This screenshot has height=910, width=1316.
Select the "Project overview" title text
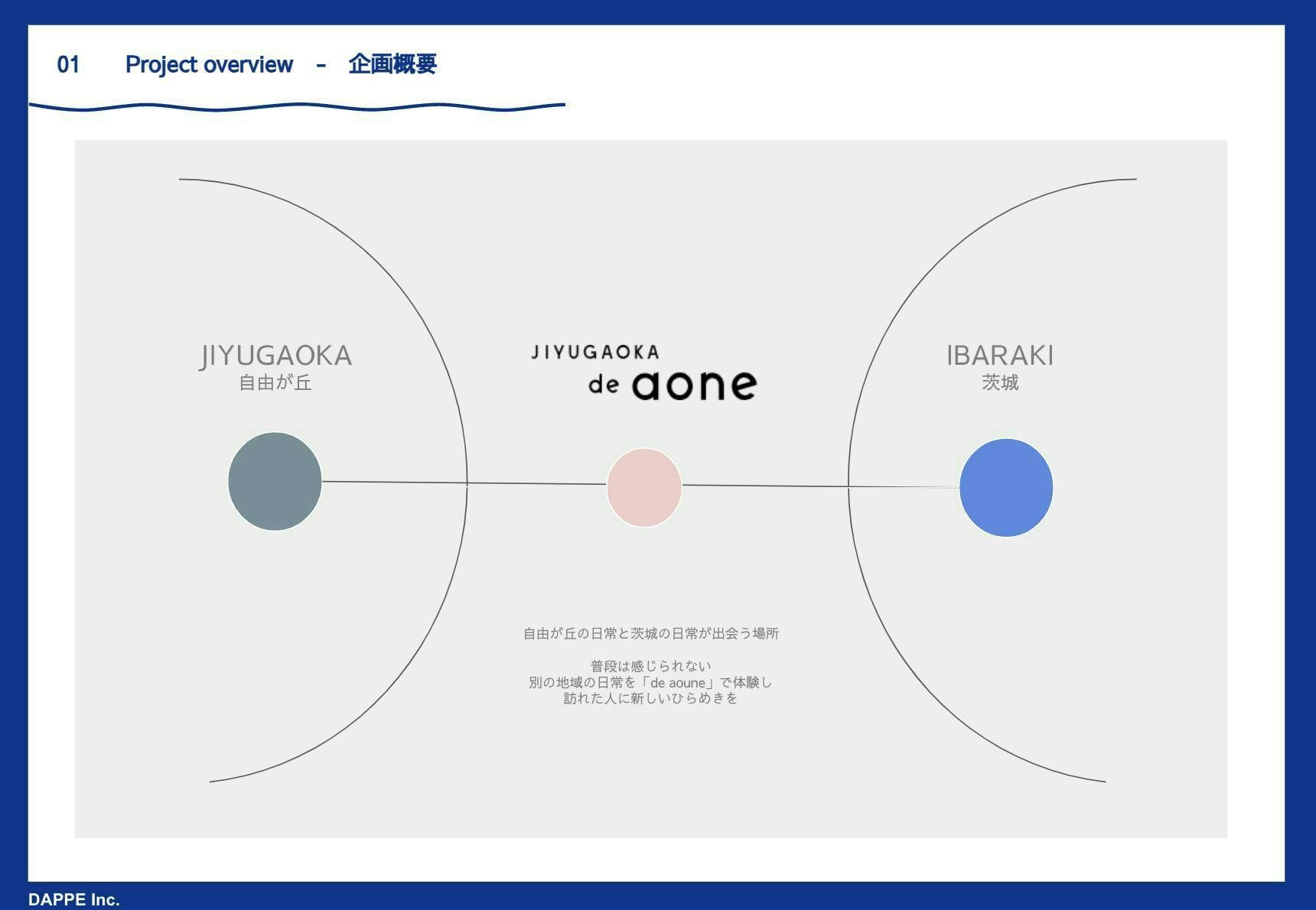(x=209, y=64)
